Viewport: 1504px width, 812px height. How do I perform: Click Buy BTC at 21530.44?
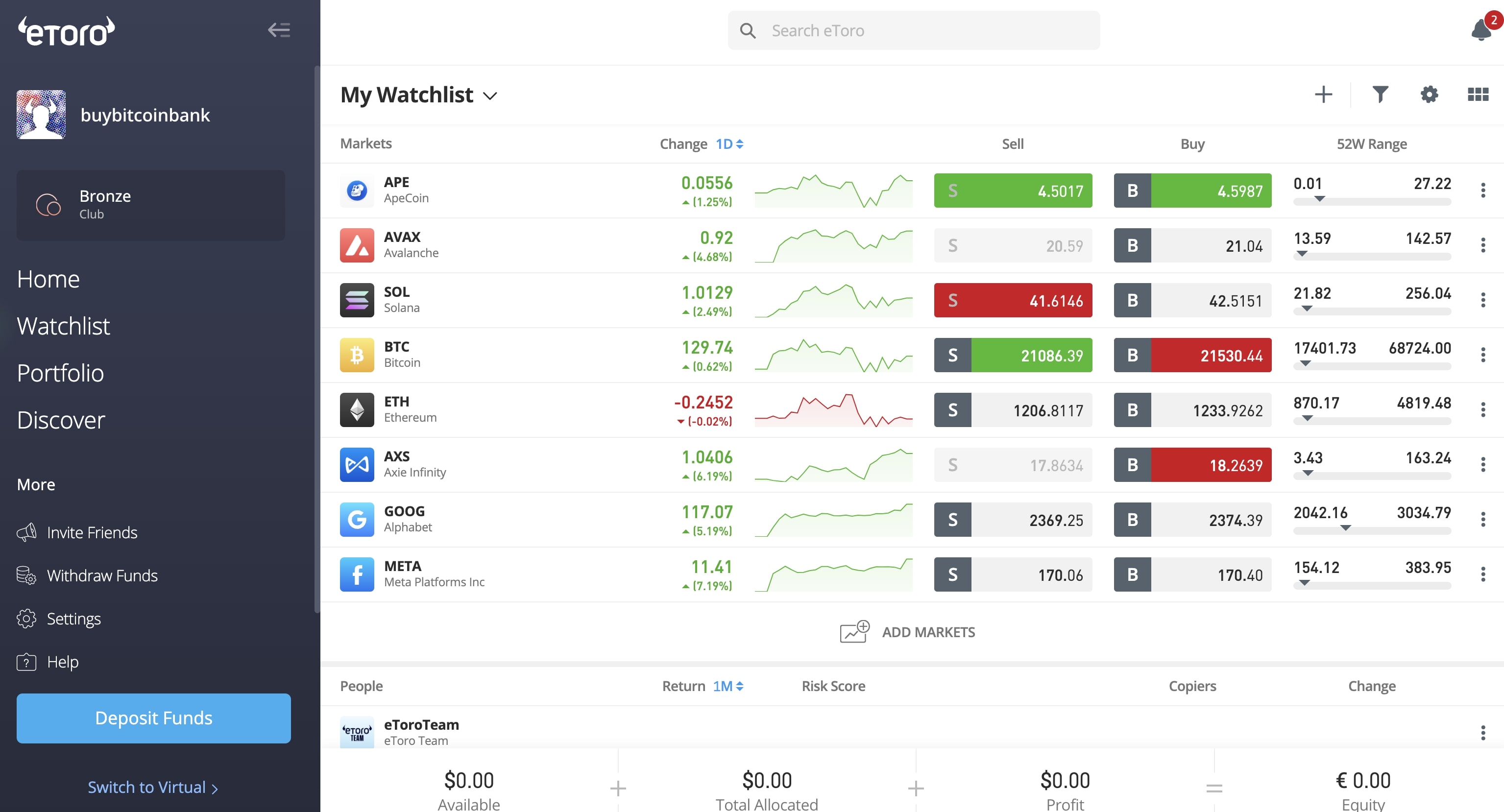[x=1193, y=355]
